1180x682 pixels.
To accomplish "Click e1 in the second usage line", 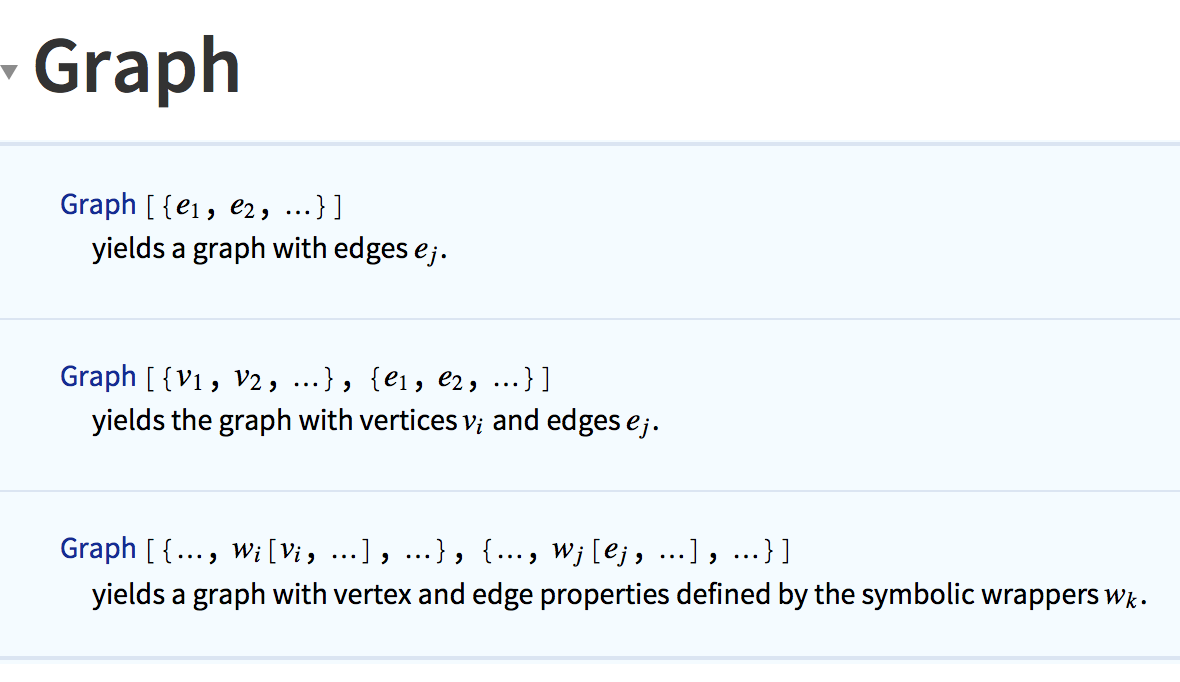I will [x=397, y=379].
